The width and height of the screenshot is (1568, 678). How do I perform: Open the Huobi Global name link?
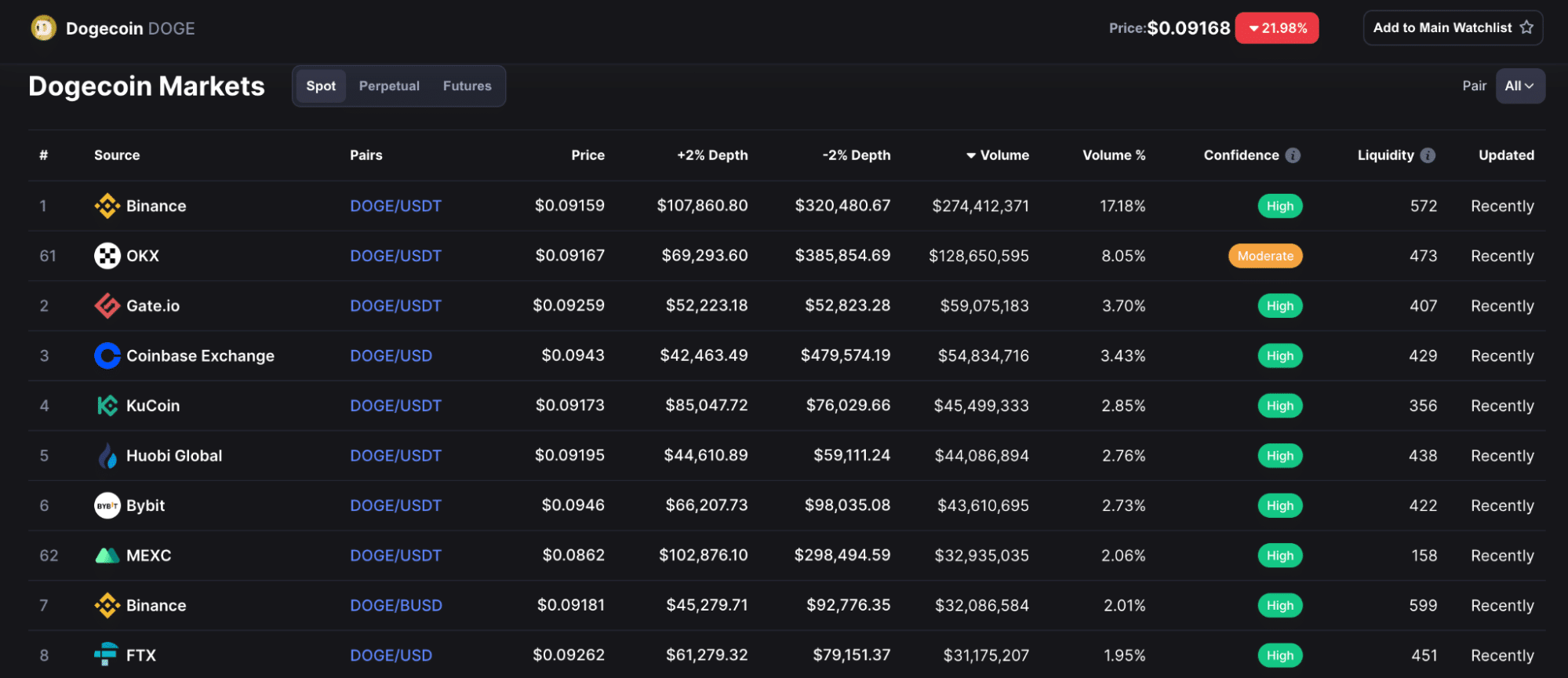click(174, 456)
